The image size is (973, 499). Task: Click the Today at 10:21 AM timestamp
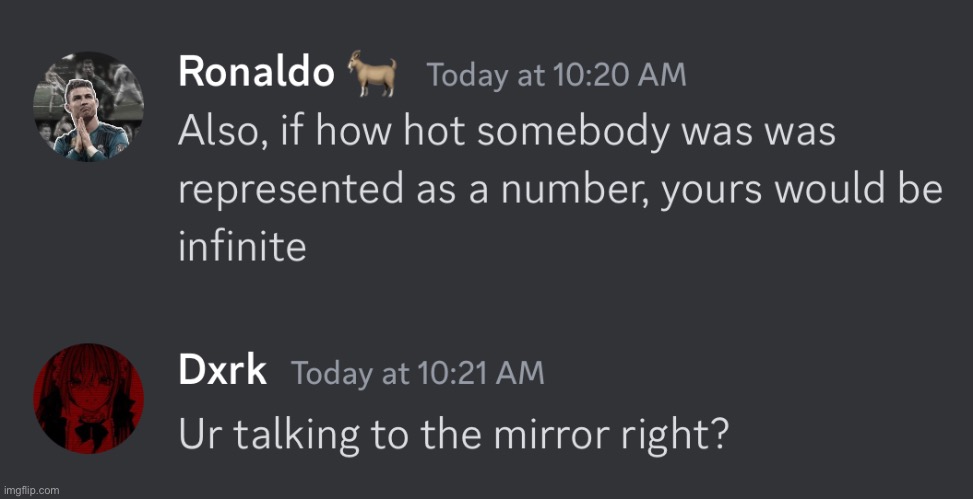(418, 372)
